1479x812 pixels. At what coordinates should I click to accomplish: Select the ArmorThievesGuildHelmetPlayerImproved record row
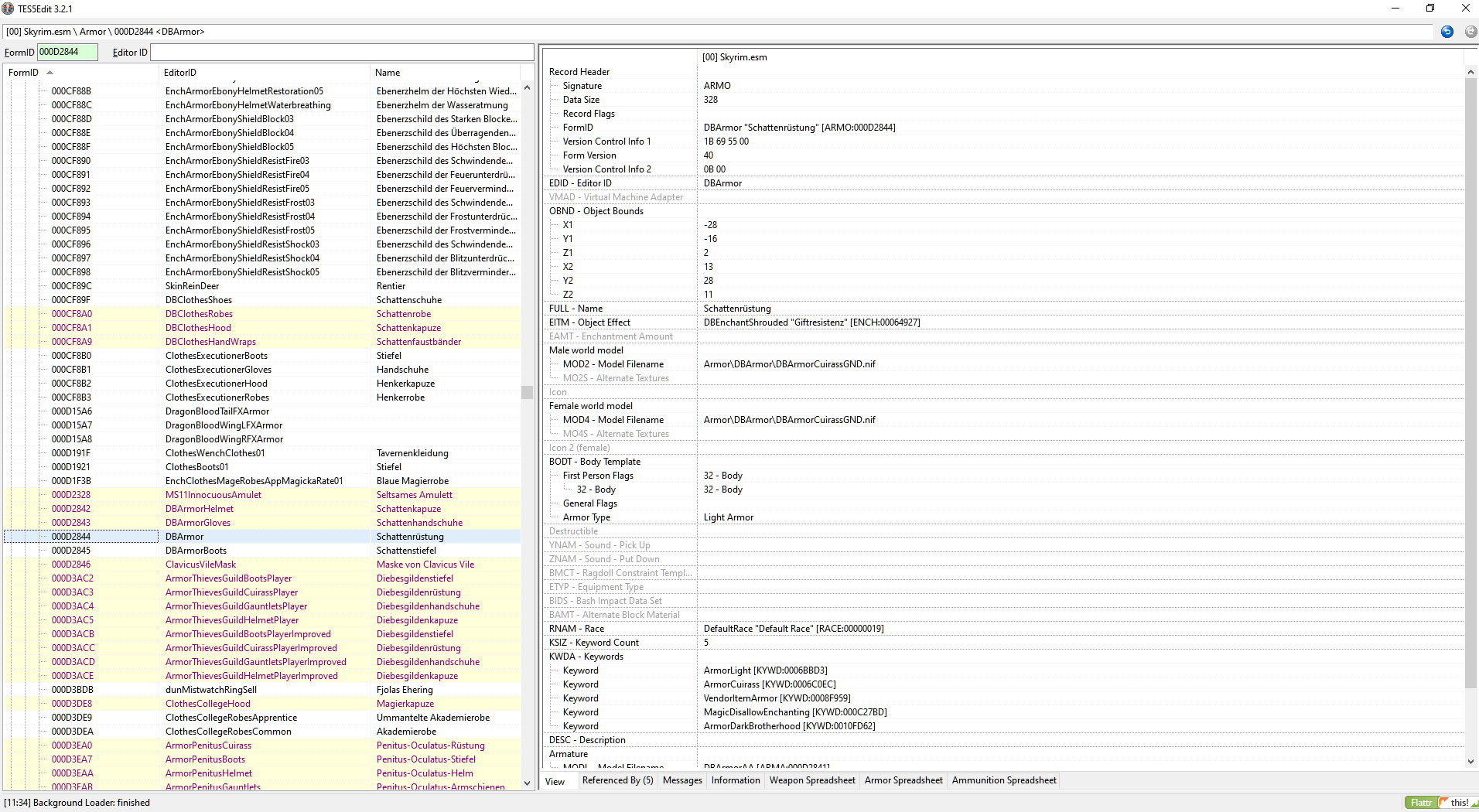262,676
